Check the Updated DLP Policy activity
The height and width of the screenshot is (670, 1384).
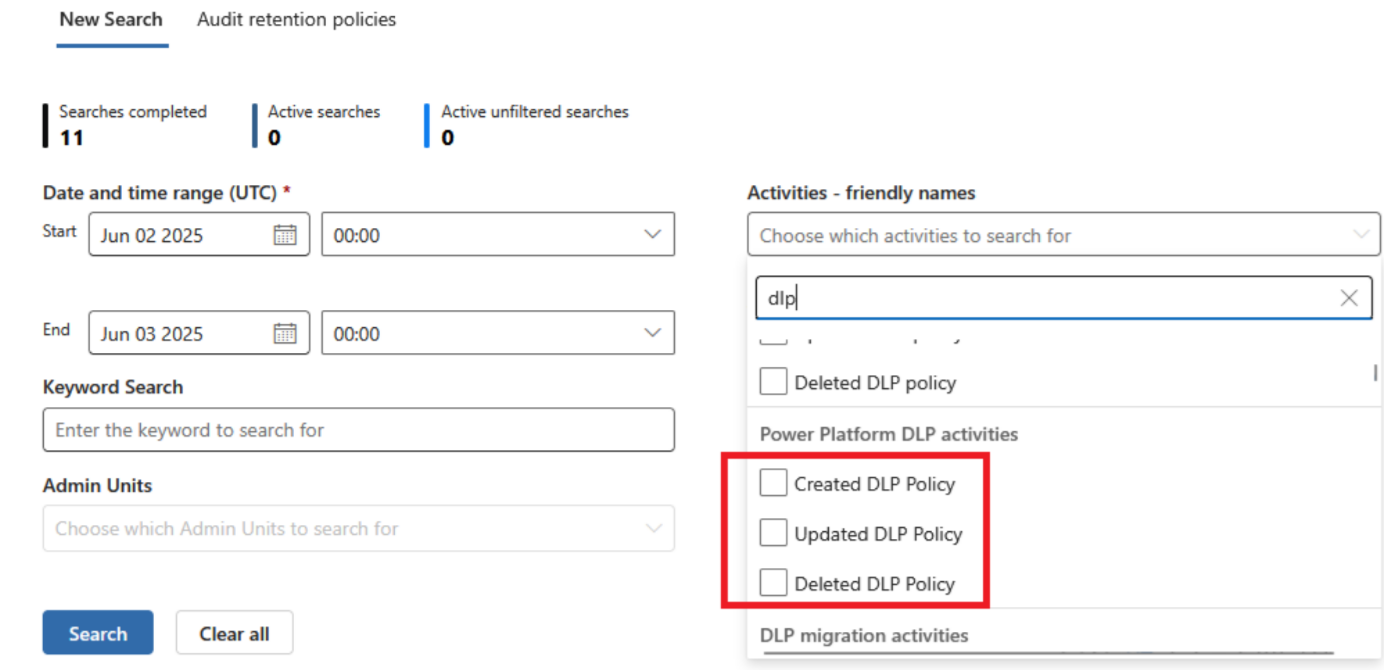(773, 532)
